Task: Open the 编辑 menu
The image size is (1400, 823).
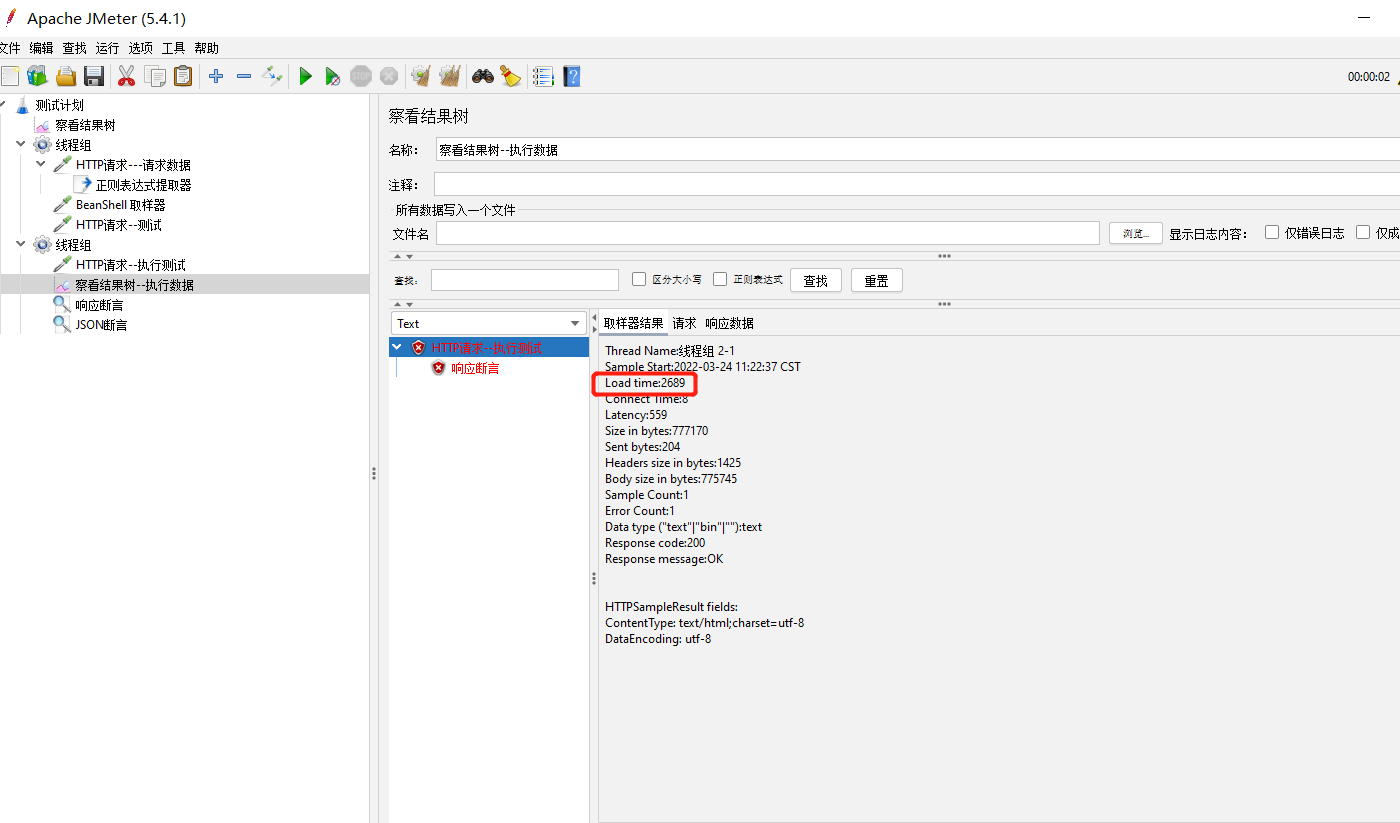Action: pos(41,48)
